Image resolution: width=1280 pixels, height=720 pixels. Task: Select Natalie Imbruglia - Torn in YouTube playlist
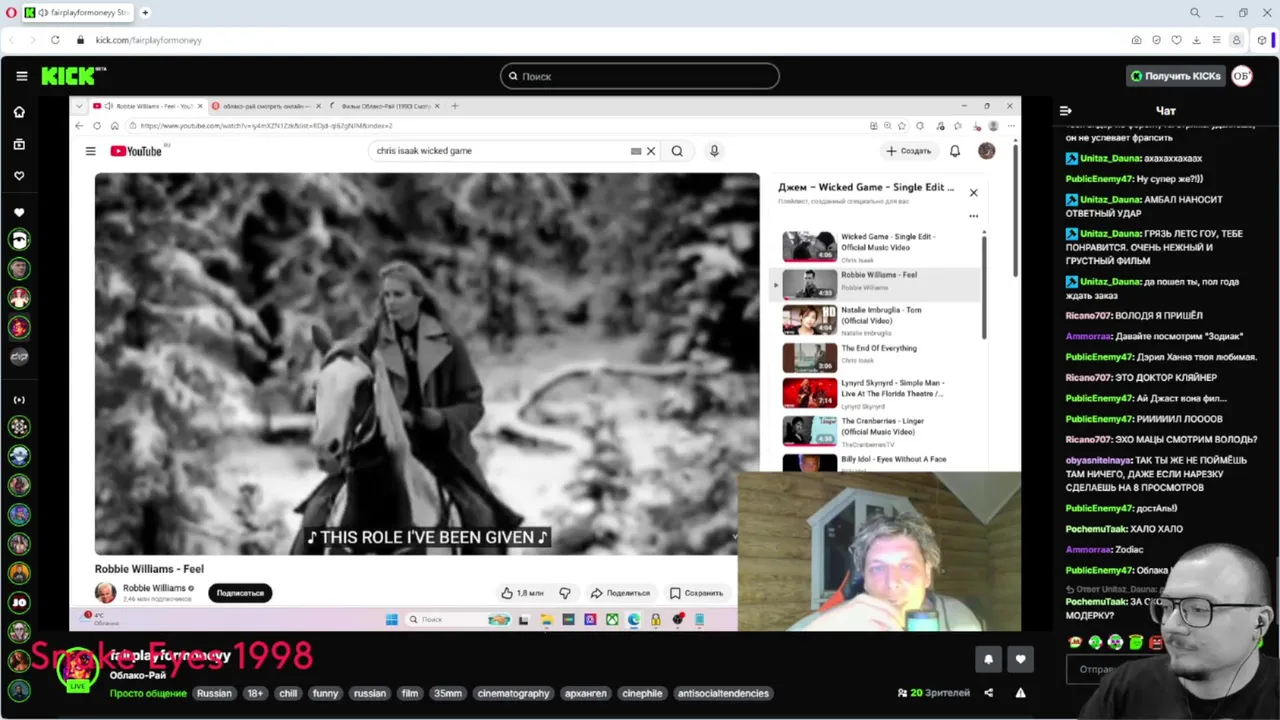(875, 319)
